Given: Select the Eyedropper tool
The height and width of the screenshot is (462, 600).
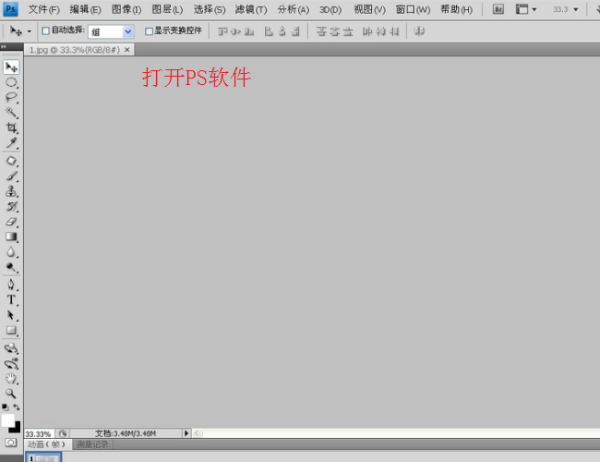Looking at the screenshot, I should [11, 143].
